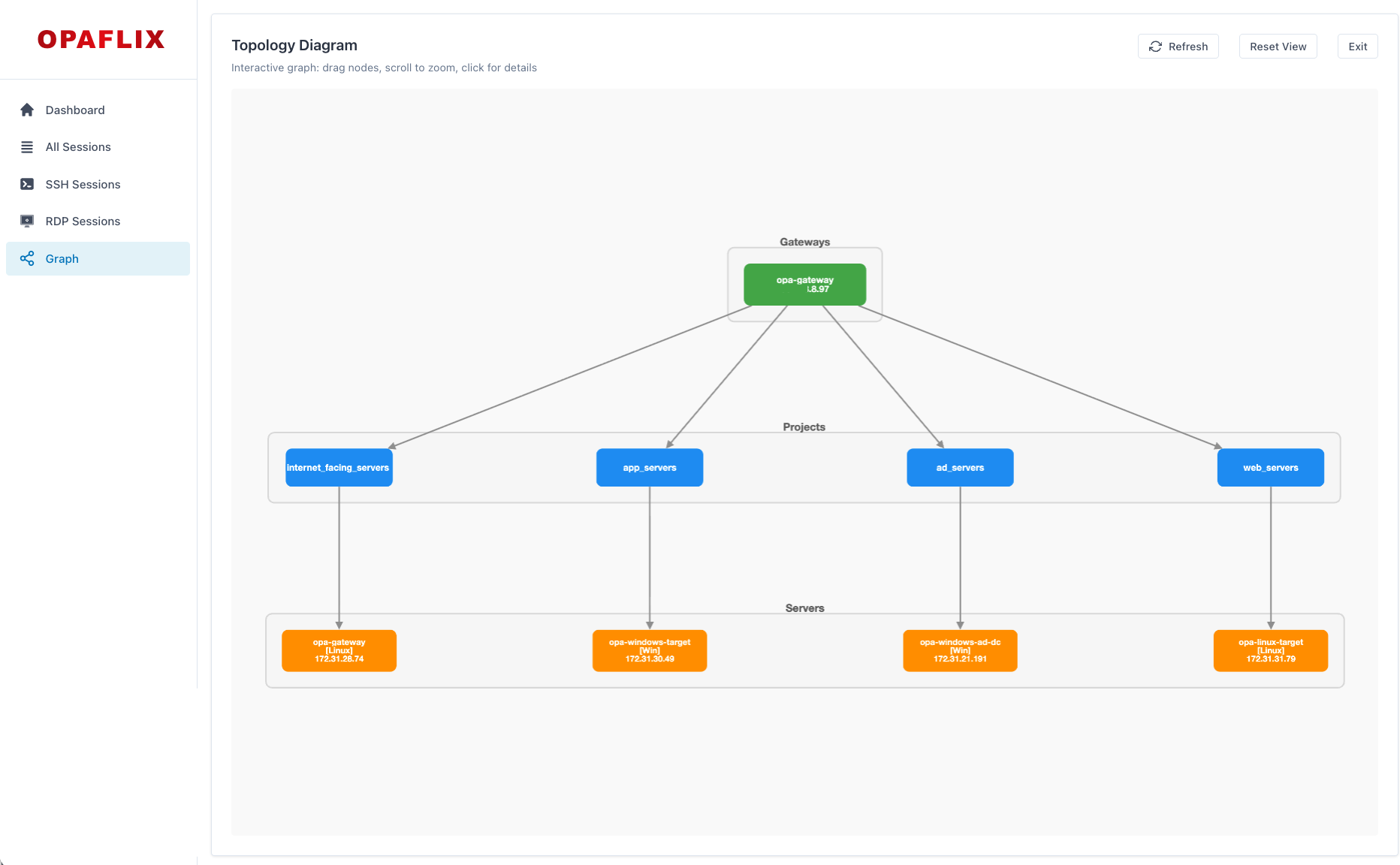
Task: Select the web_servers project node
Action: (1270, 467)
